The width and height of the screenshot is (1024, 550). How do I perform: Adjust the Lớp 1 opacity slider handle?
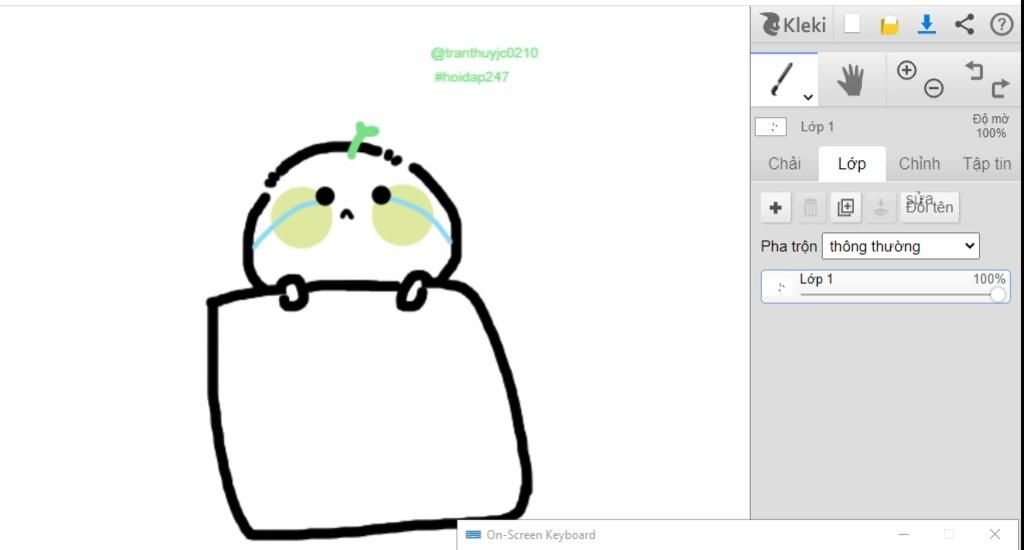pyautogui.click(x=997, y=295)
